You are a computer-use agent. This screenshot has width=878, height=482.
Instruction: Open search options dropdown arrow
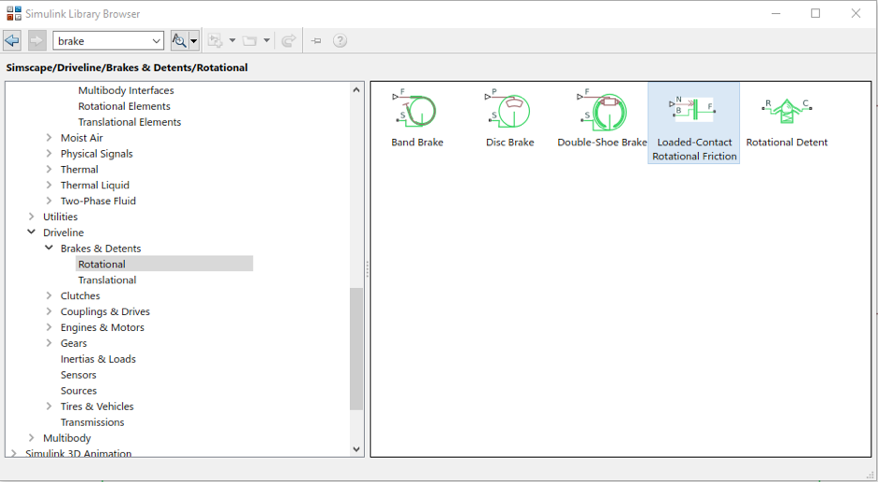pos(194,41)
